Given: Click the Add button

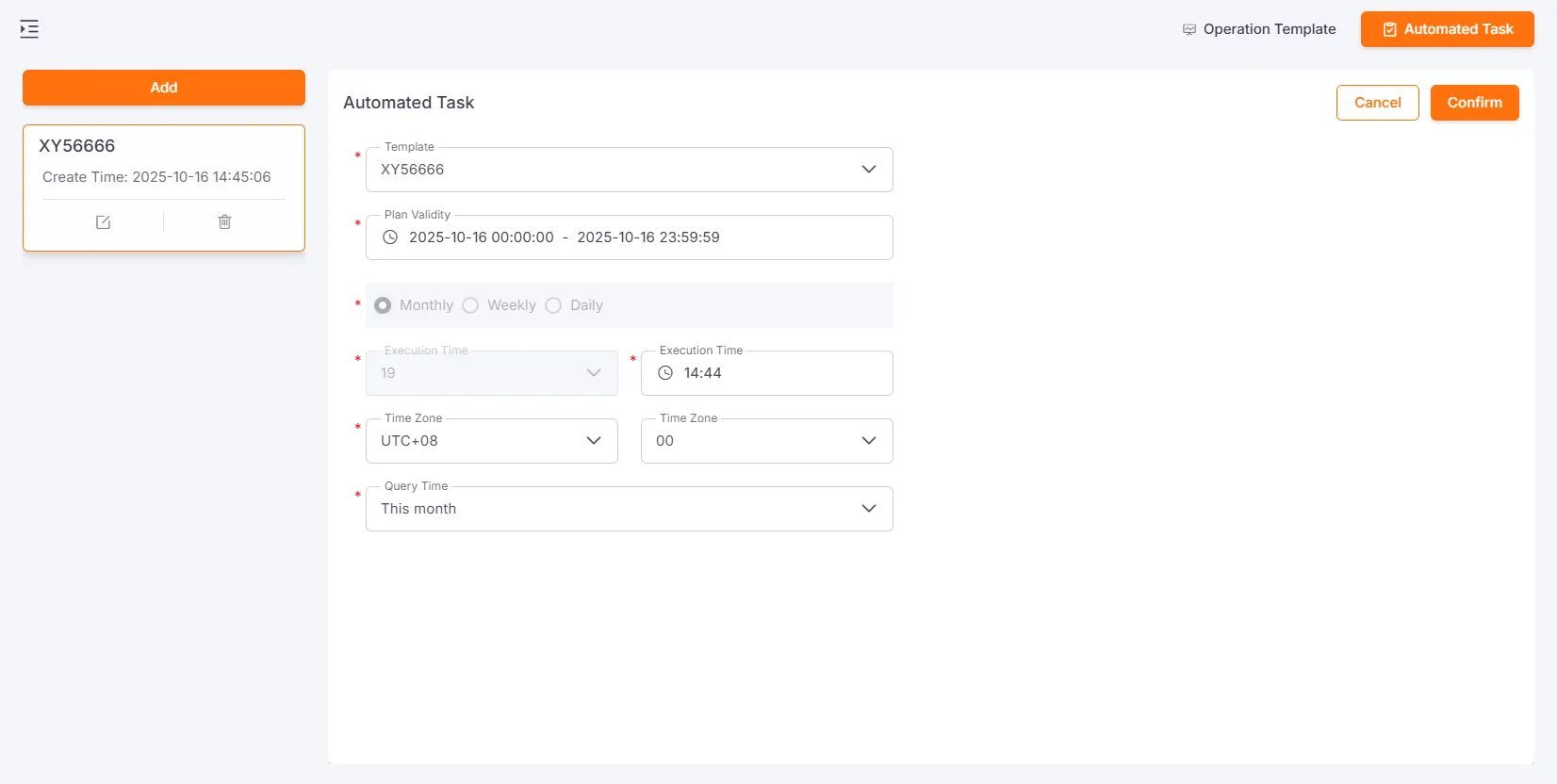Looking at the screenshot, I should pos(164,88).
